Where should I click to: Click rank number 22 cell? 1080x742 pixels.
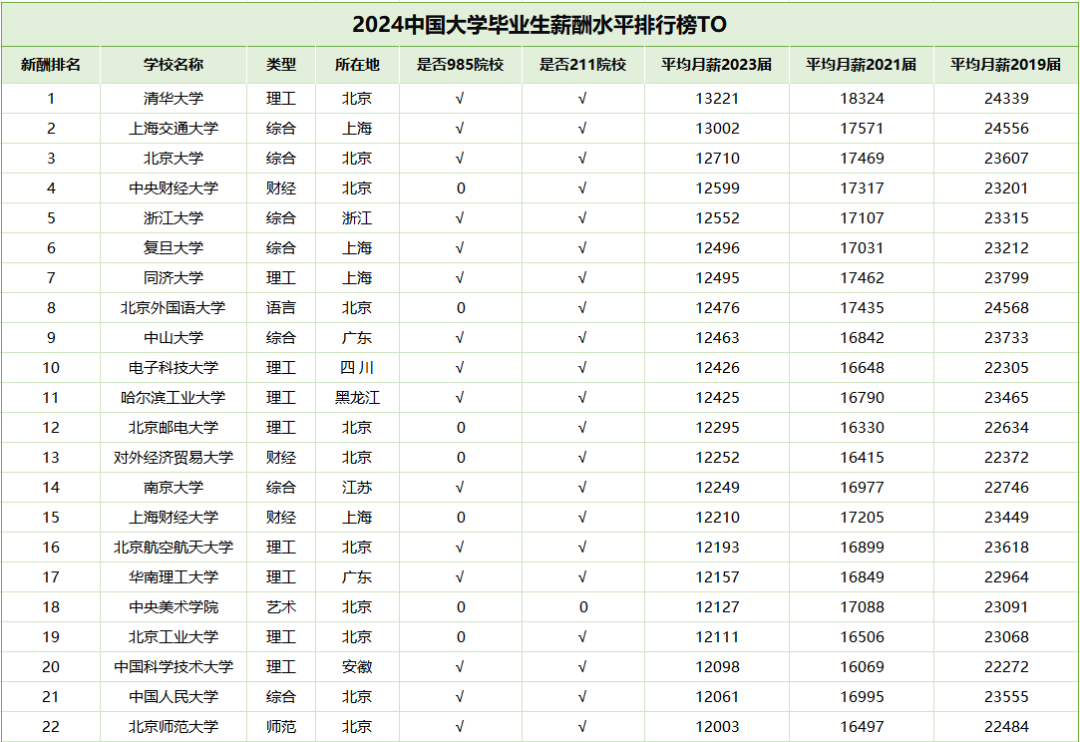click(x=50, y=727)
